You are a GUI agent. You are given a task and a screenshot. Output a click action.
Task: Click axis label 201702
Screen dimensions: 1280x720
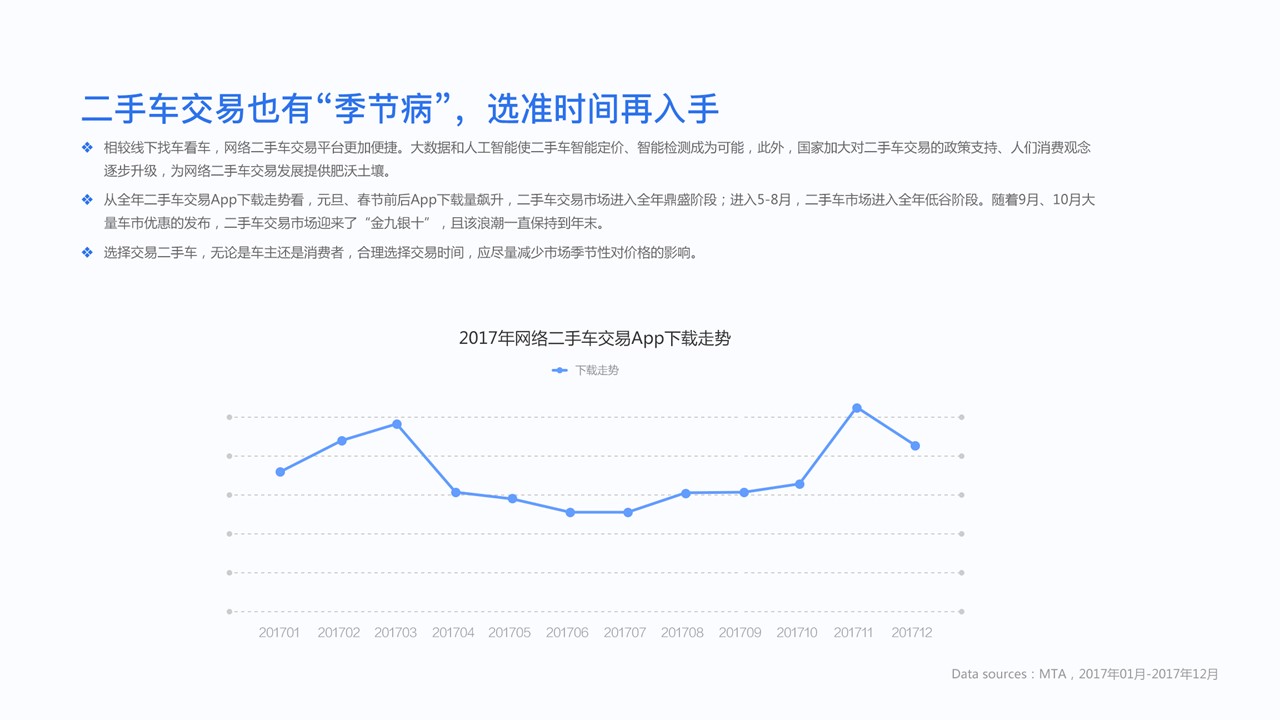click(339, 633)
